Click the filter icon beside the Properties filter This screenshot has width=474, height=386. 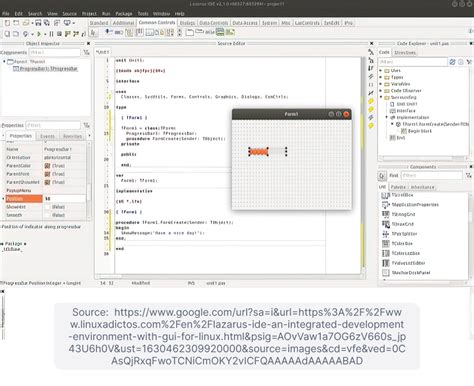pyautogui.click(x=86, y=125)
